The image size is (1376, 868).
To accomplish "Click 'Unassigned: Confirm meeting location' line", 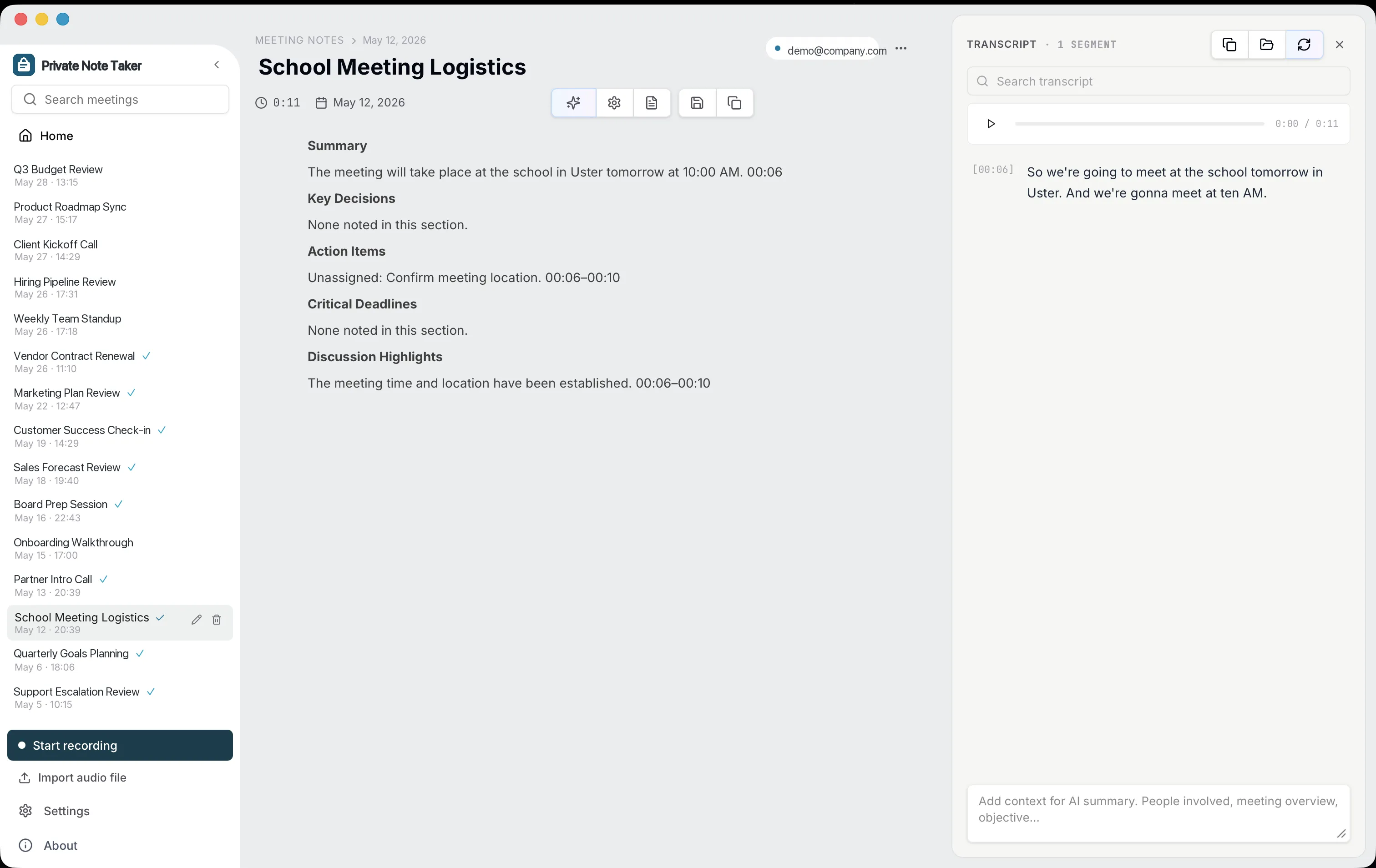I will click(463, 278).
